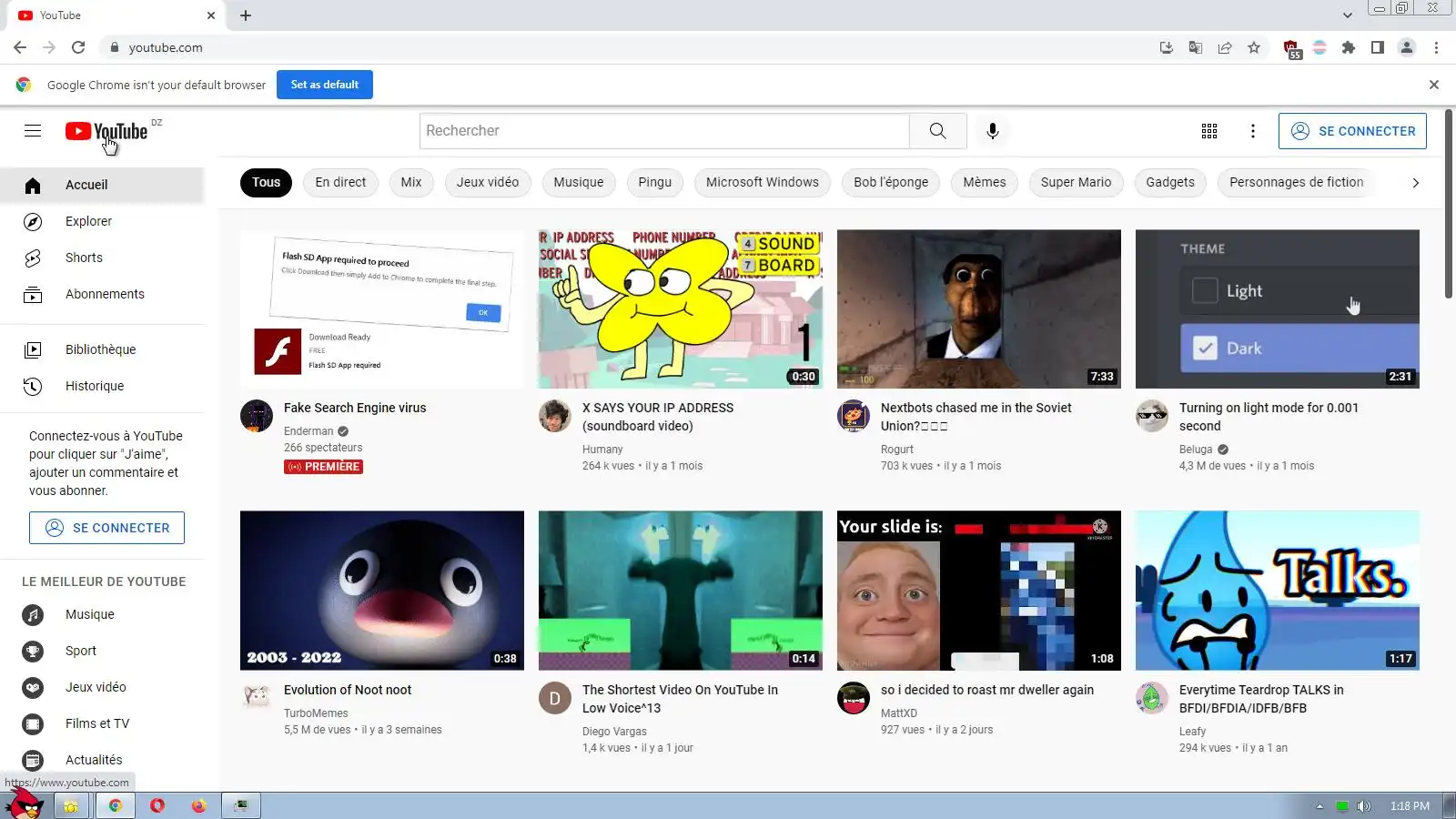Image resolution: width=1456 pixels, height=819 pixels.
Task: Open the share this page icon
Action: coord(1225,47)
